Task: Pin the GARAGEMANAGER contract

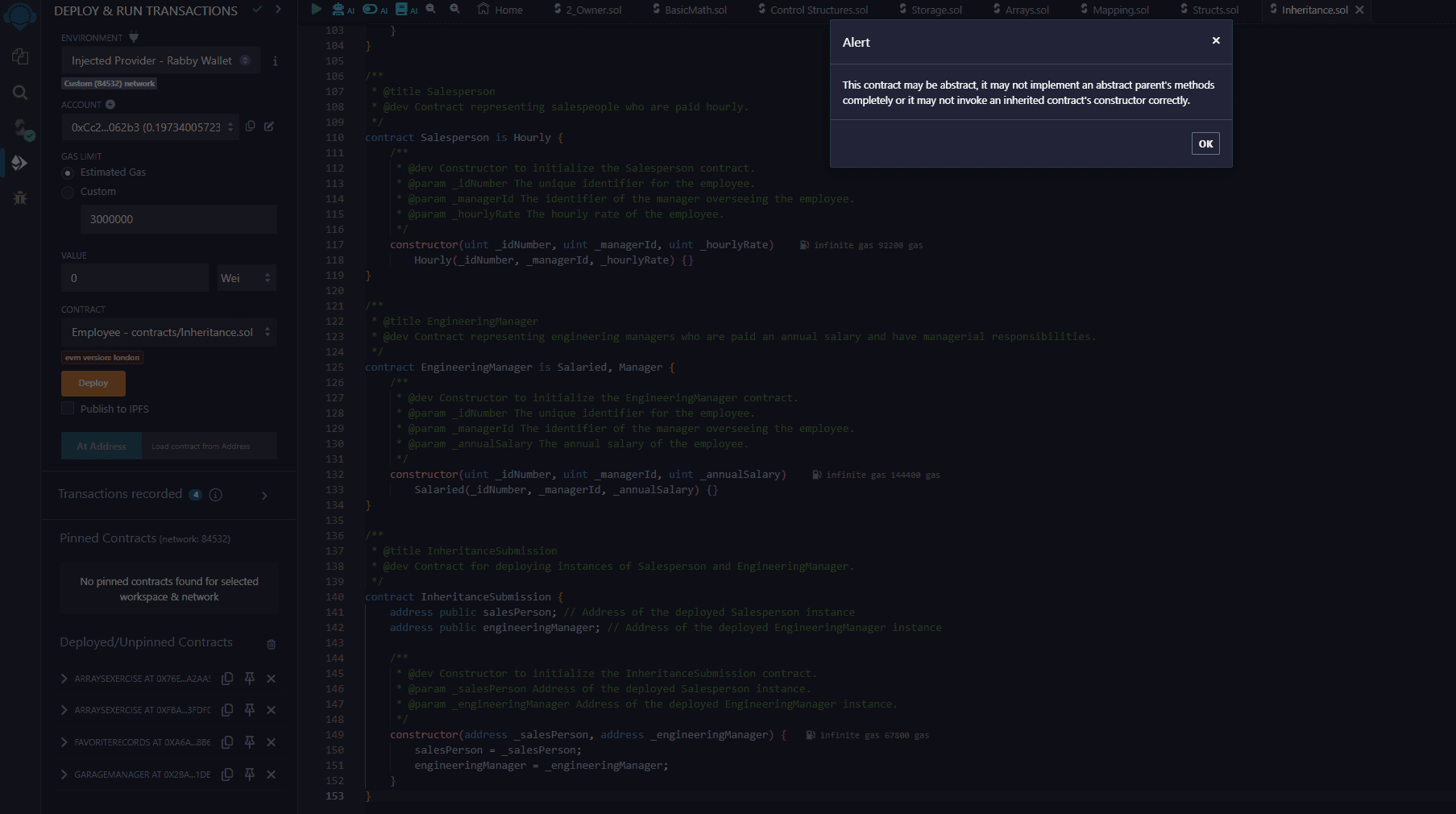Action: tap(250, 775)
